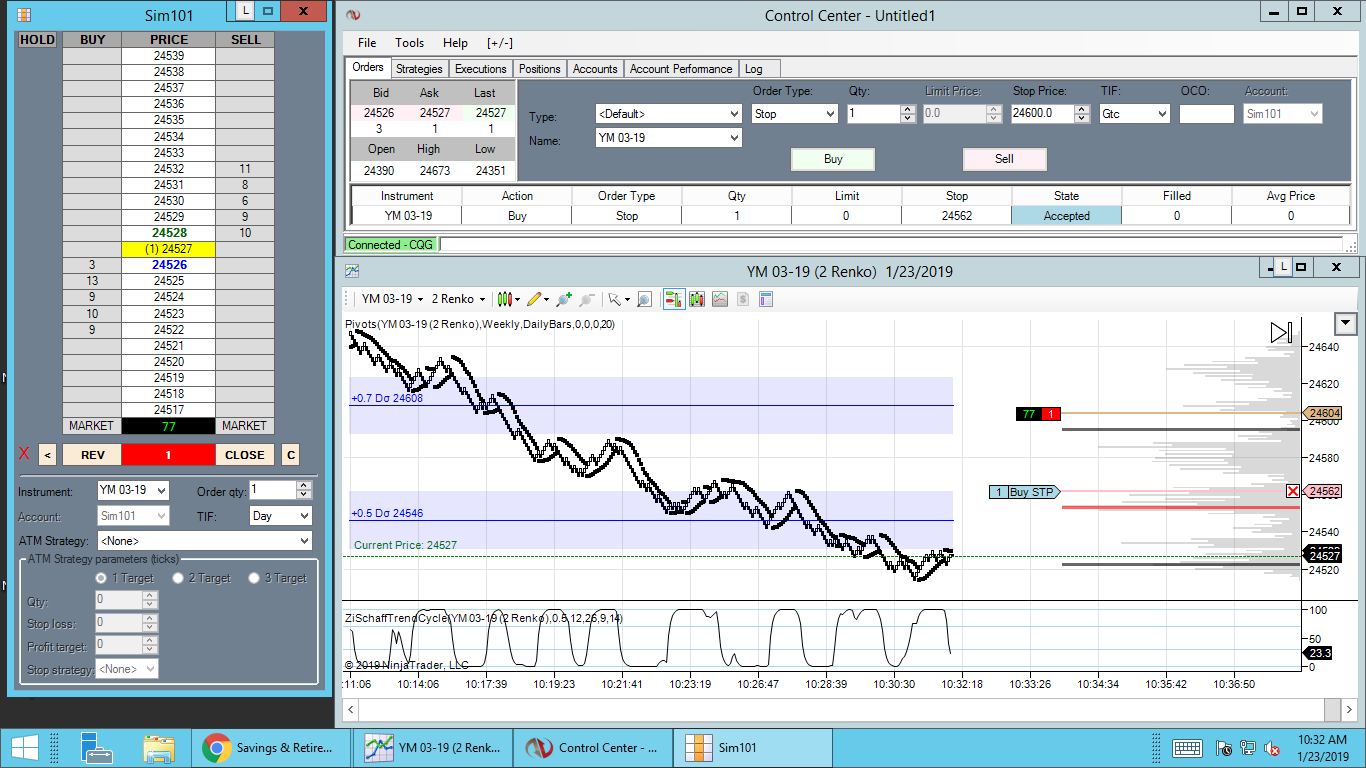Image resolution: width=1366 pixels, height=768 pixels.
Task: Click price row 24532 in SuperDOM
Action: (168, 169)
